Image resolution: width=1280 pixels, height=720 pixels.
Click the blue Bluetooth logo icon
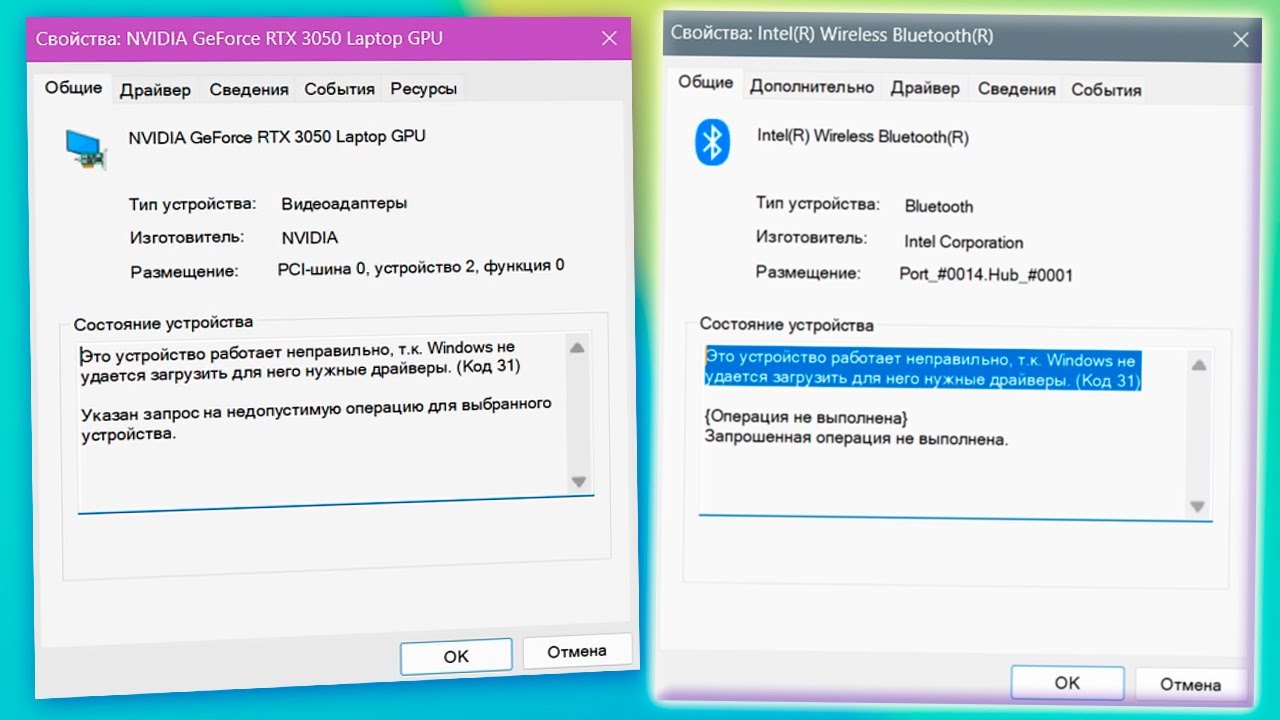tap(712, 143)
